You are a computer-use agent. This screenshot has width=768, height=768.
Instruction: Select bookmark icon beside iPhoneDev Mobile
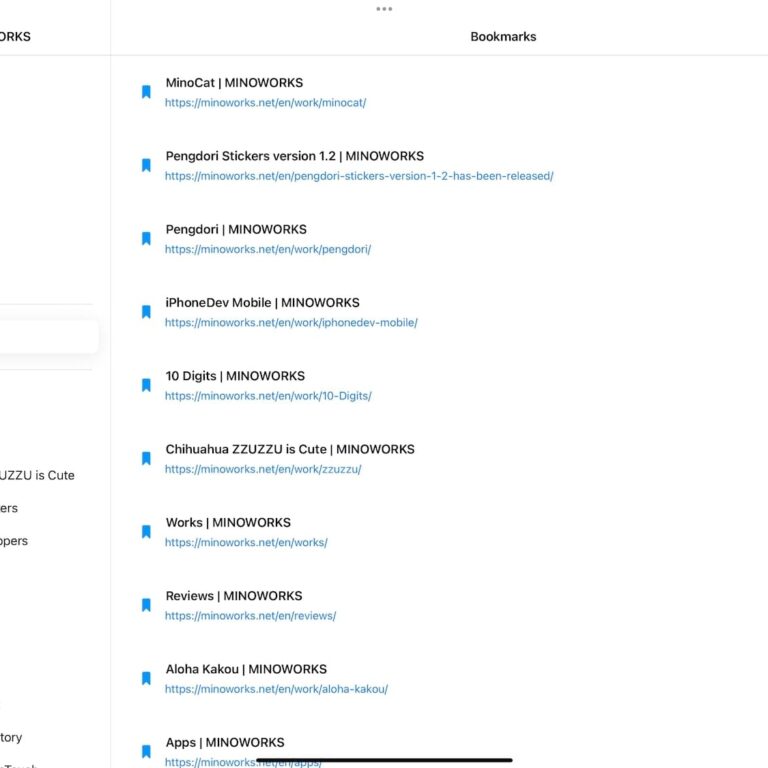[146, 312]
